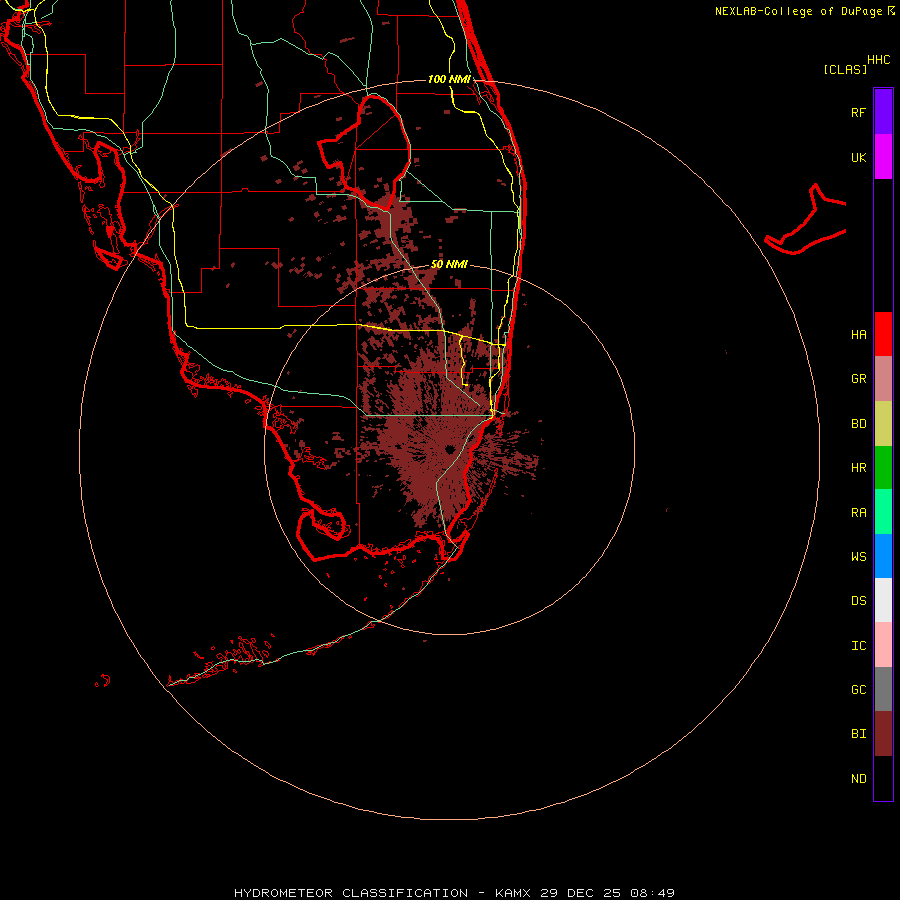Click the "RA" legend label

pos(858,513)
